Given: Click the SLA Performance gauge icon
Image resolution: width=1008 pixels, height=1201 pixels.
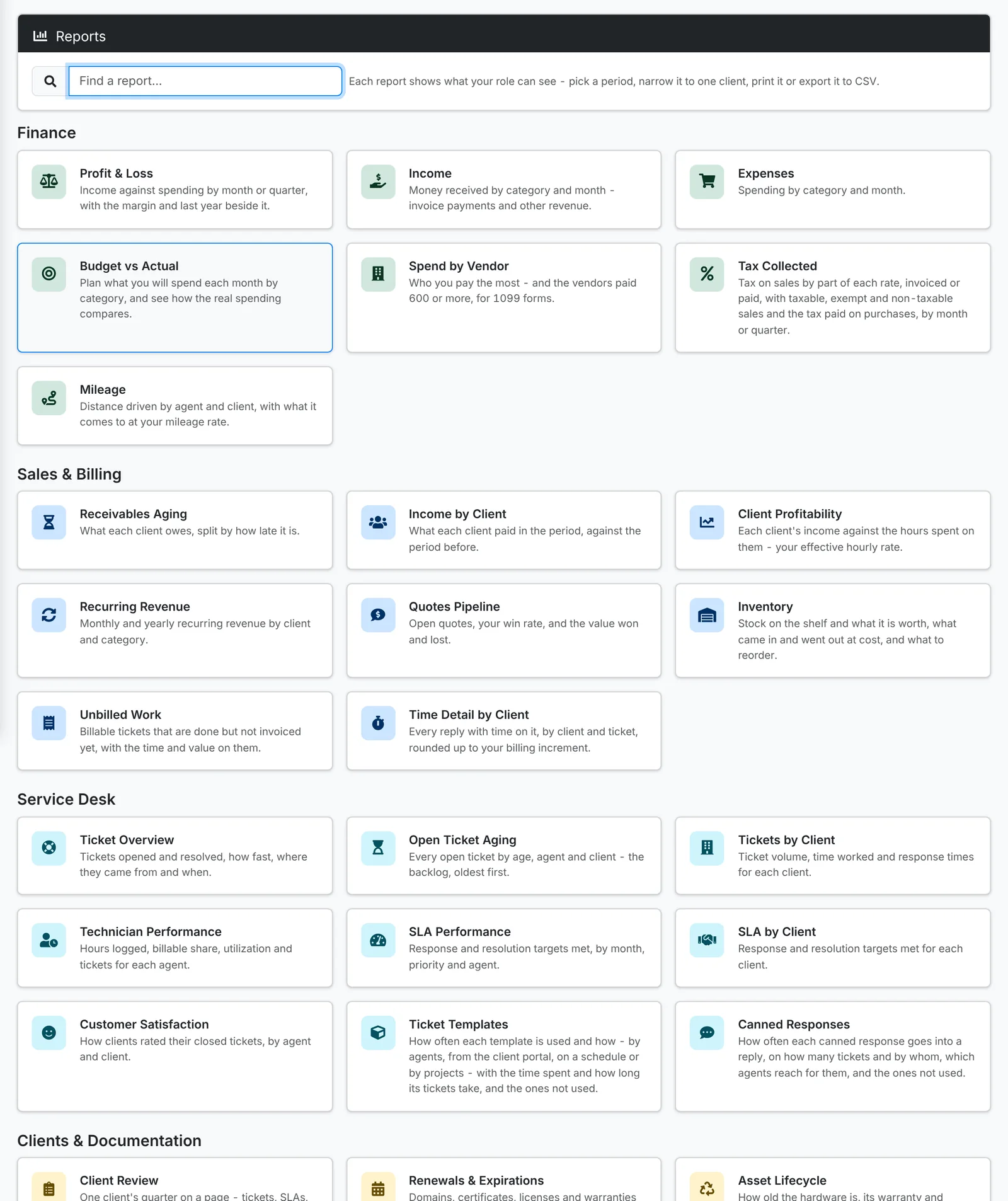Looking at the screenshot, I should point(378,940).
